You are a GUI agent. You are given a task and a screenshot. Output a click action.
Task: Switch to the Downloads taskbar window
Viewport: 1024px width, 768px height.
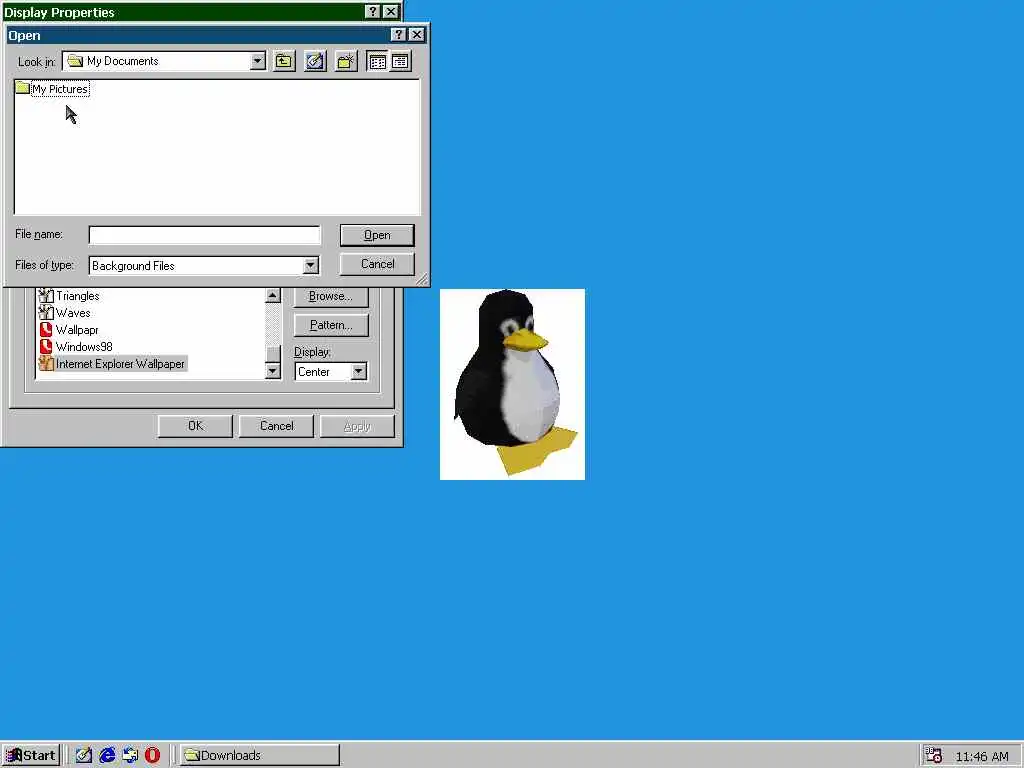[260, 756]
